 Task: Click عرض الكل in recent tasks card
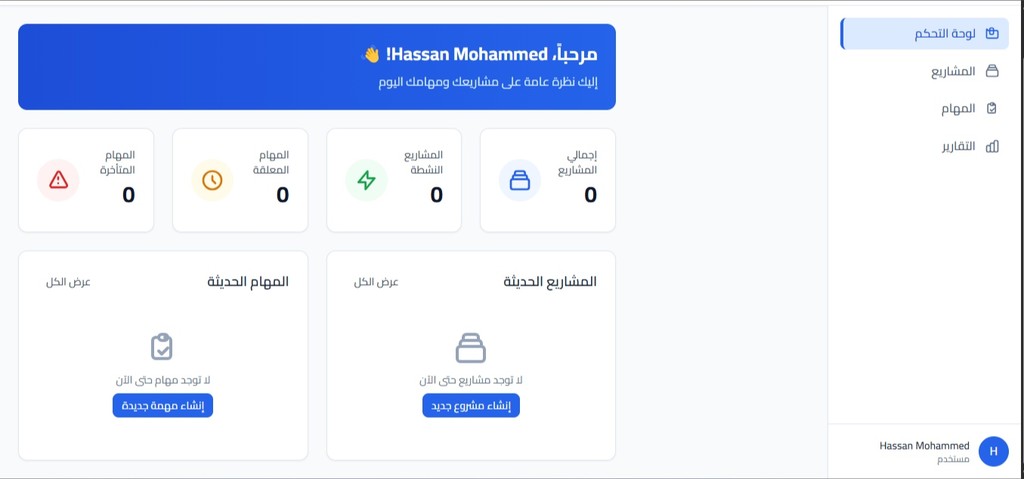(68, 282)
